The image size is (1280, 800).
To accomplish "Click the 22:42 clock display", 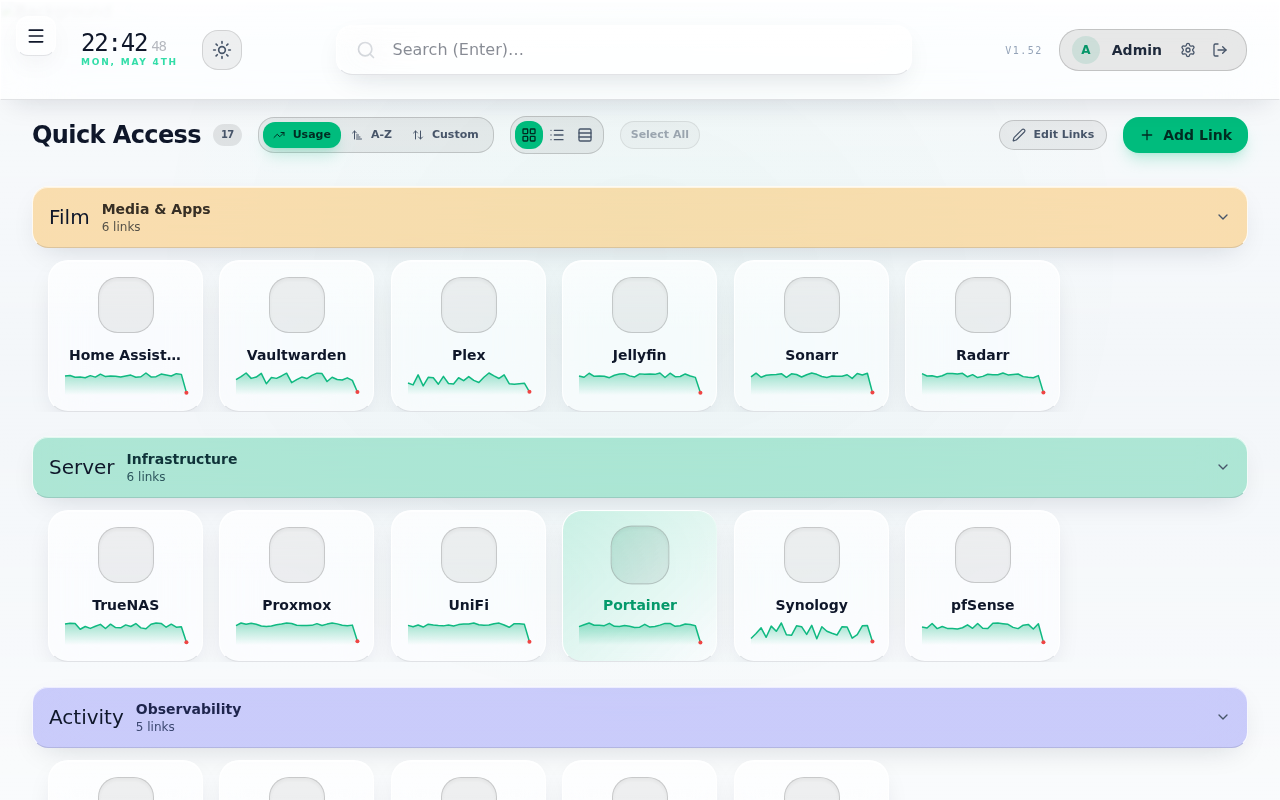I will coord(115,43).
